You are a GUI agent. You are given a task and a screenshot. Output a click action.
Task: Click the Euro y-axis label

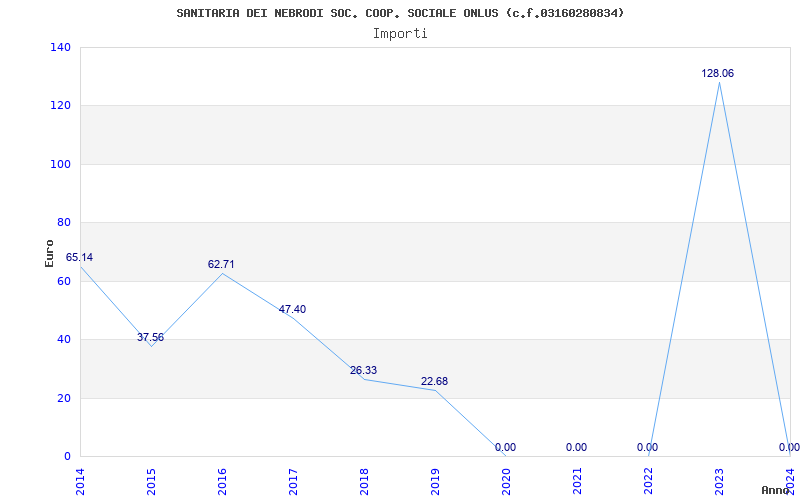[49, 253]
